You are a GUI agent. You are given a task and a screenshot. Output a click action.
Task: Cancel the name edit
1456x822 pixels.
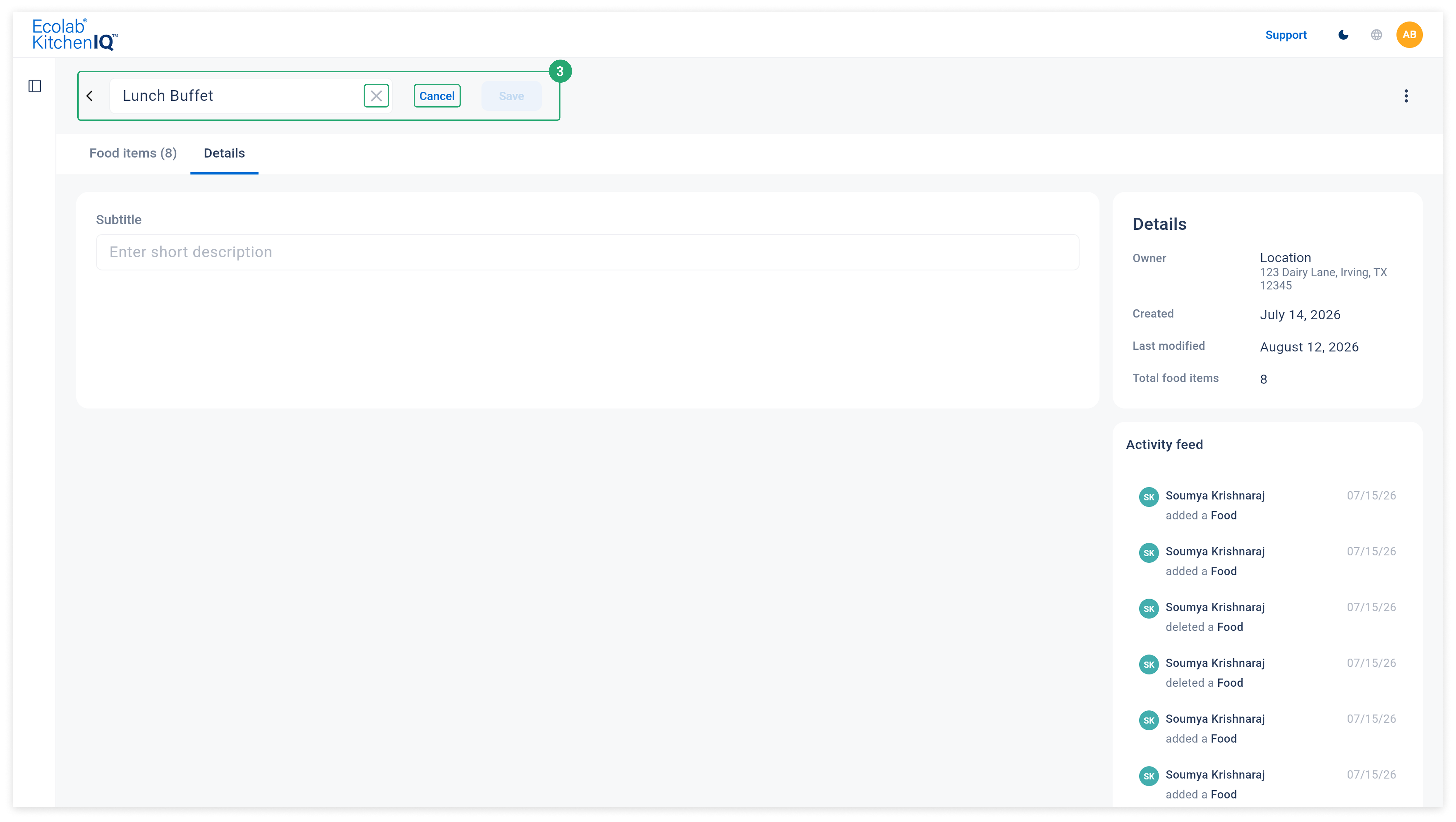437,96
